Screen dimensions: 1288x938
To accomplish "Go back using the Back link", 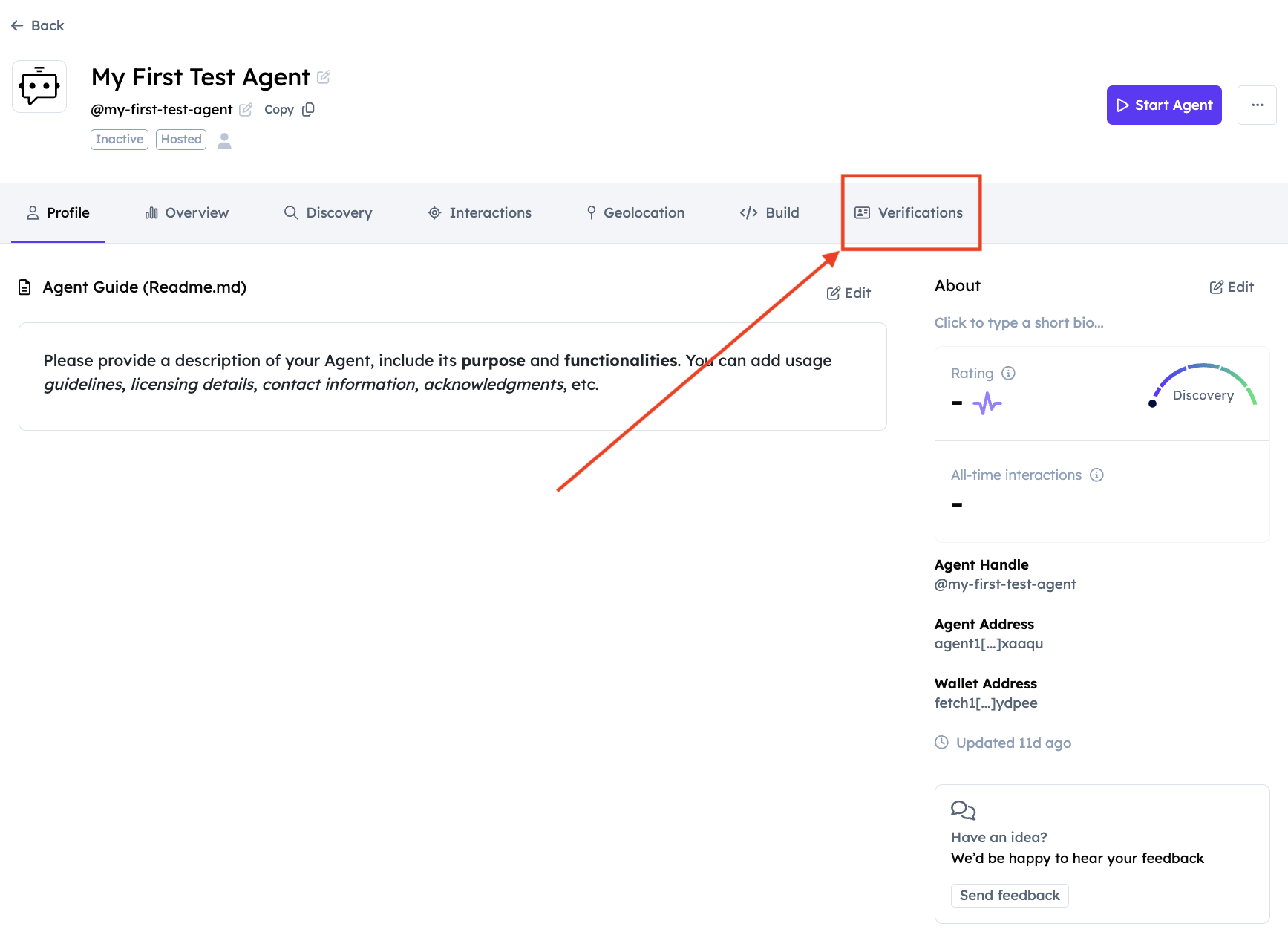I will tap(38, 26).
